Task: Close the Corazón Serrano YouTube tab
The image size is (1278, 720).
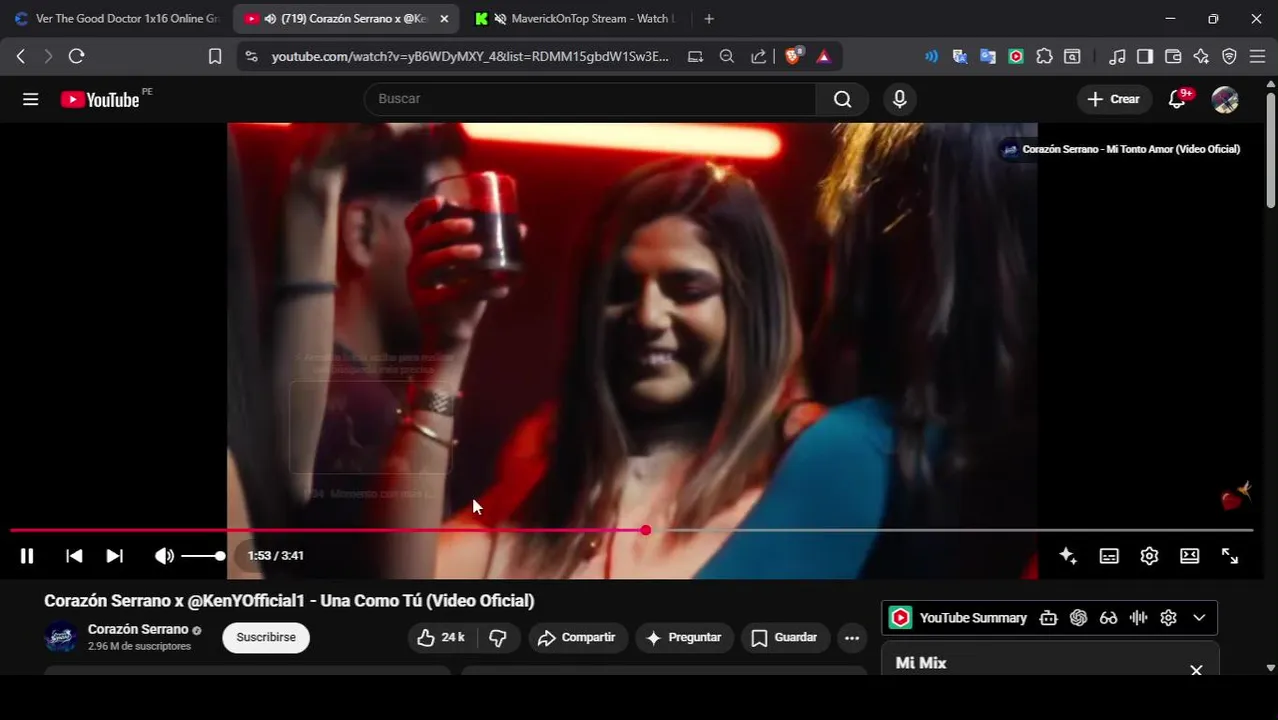Action: (444, 18)
